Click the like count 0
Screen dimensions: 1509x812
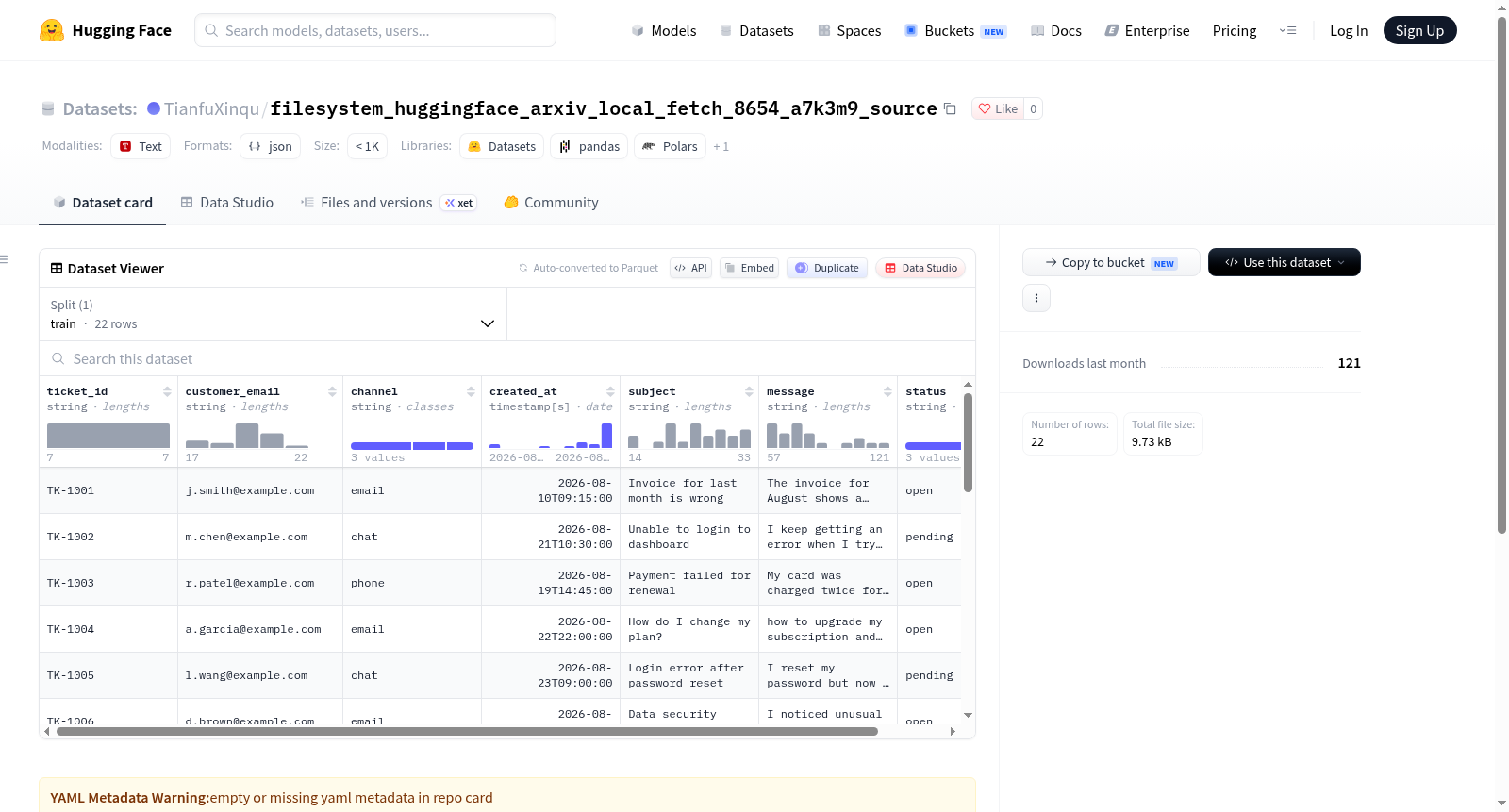pyautogui.click(x=1034, y=108)
